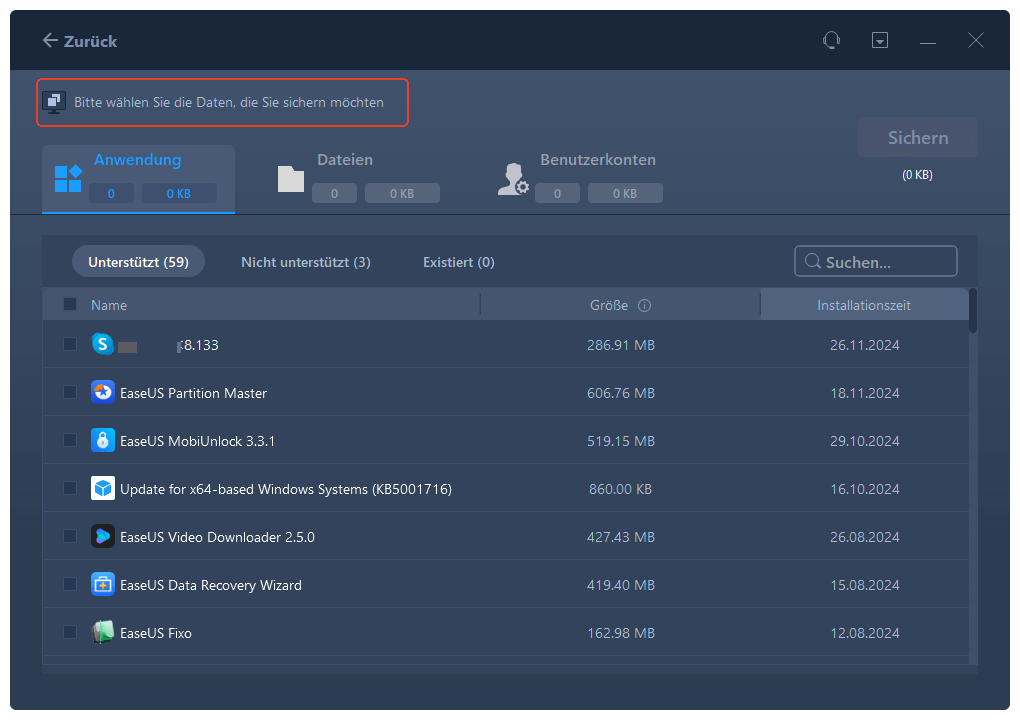This screenshot has height=720, width=1020.
Task: Click the 860.00 KB size value
Action: (x=621, y=489)
